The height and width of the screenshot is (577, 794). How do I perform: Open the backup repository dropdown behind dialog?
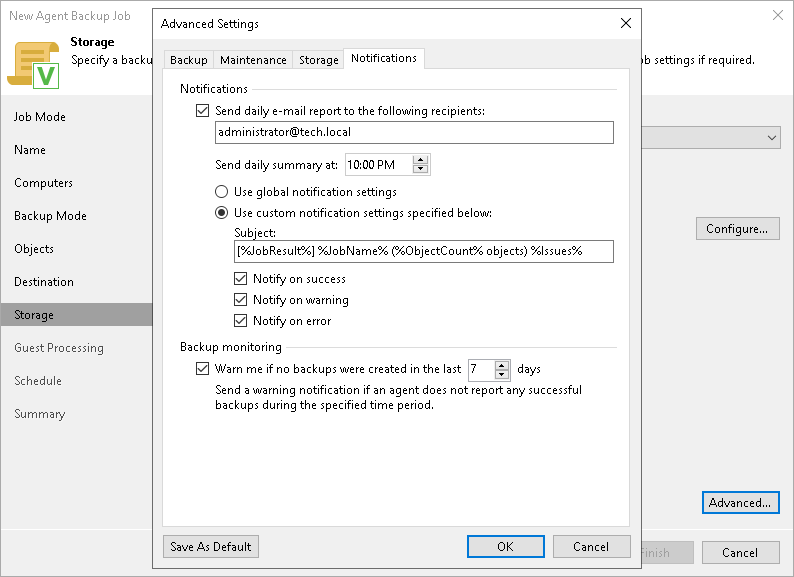(771, 138)
